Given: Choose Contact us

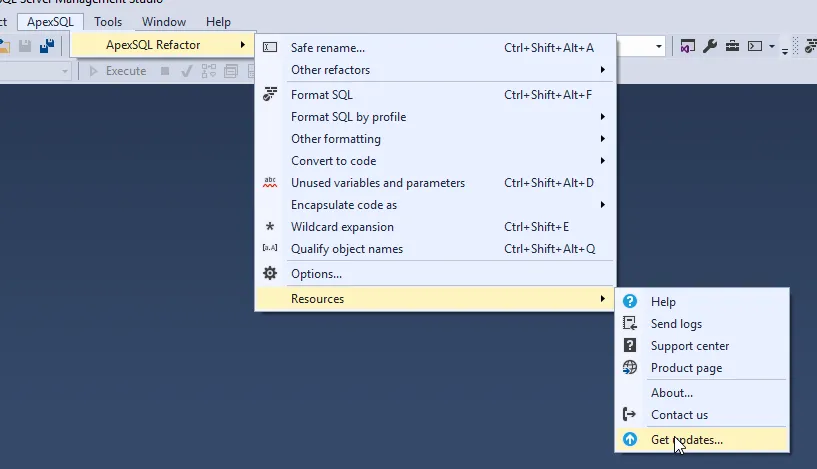Looking at the screenshot, I should click(702, 415).
